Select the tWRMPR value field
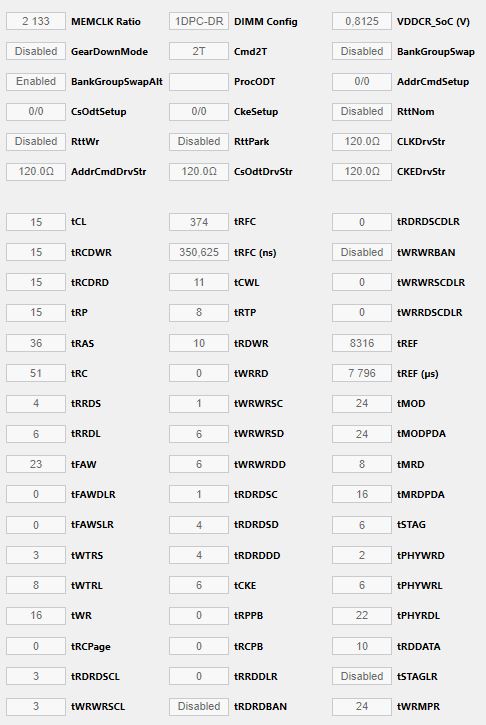 362,707
